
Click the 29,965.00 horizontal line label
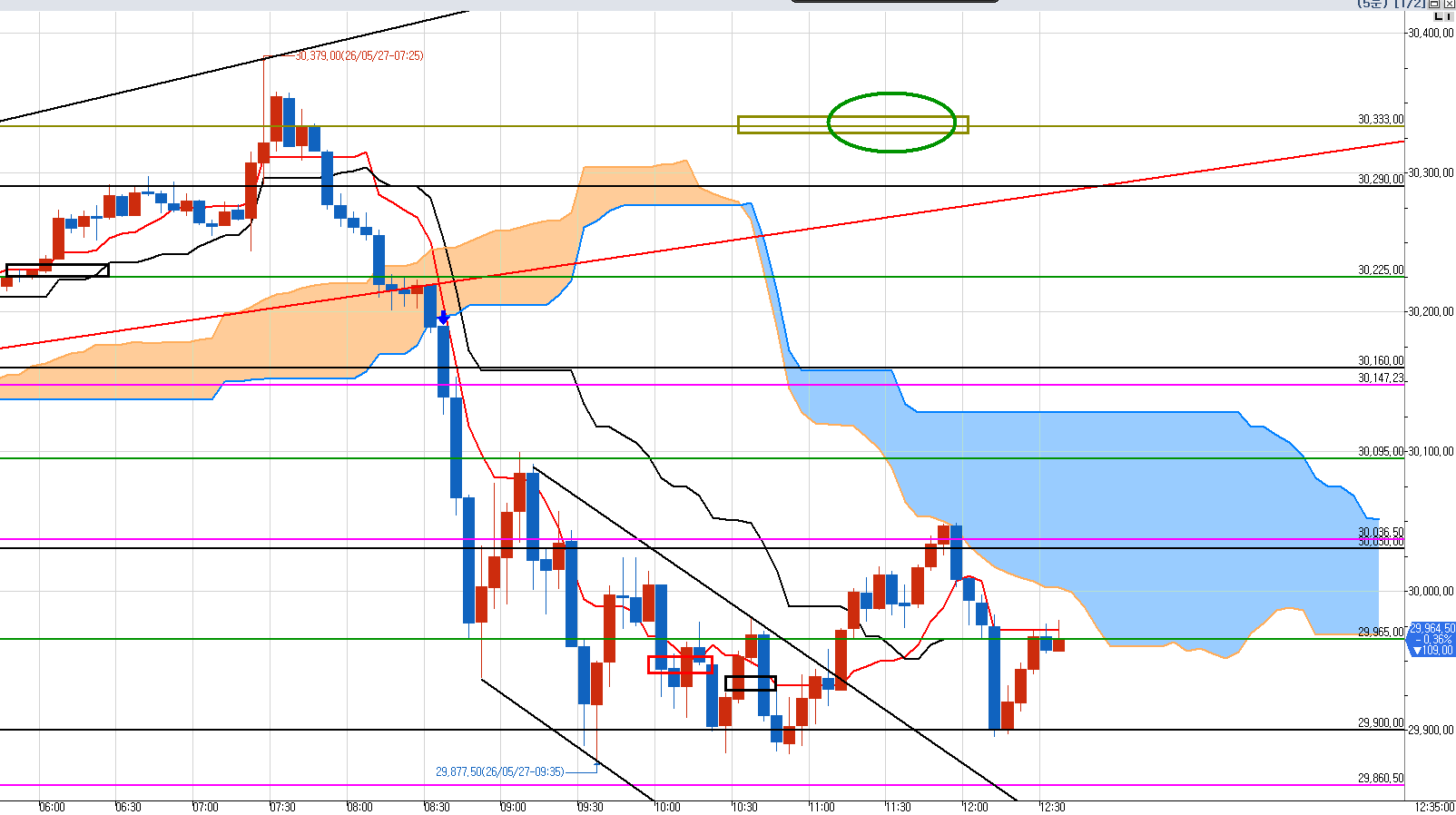1381,632
